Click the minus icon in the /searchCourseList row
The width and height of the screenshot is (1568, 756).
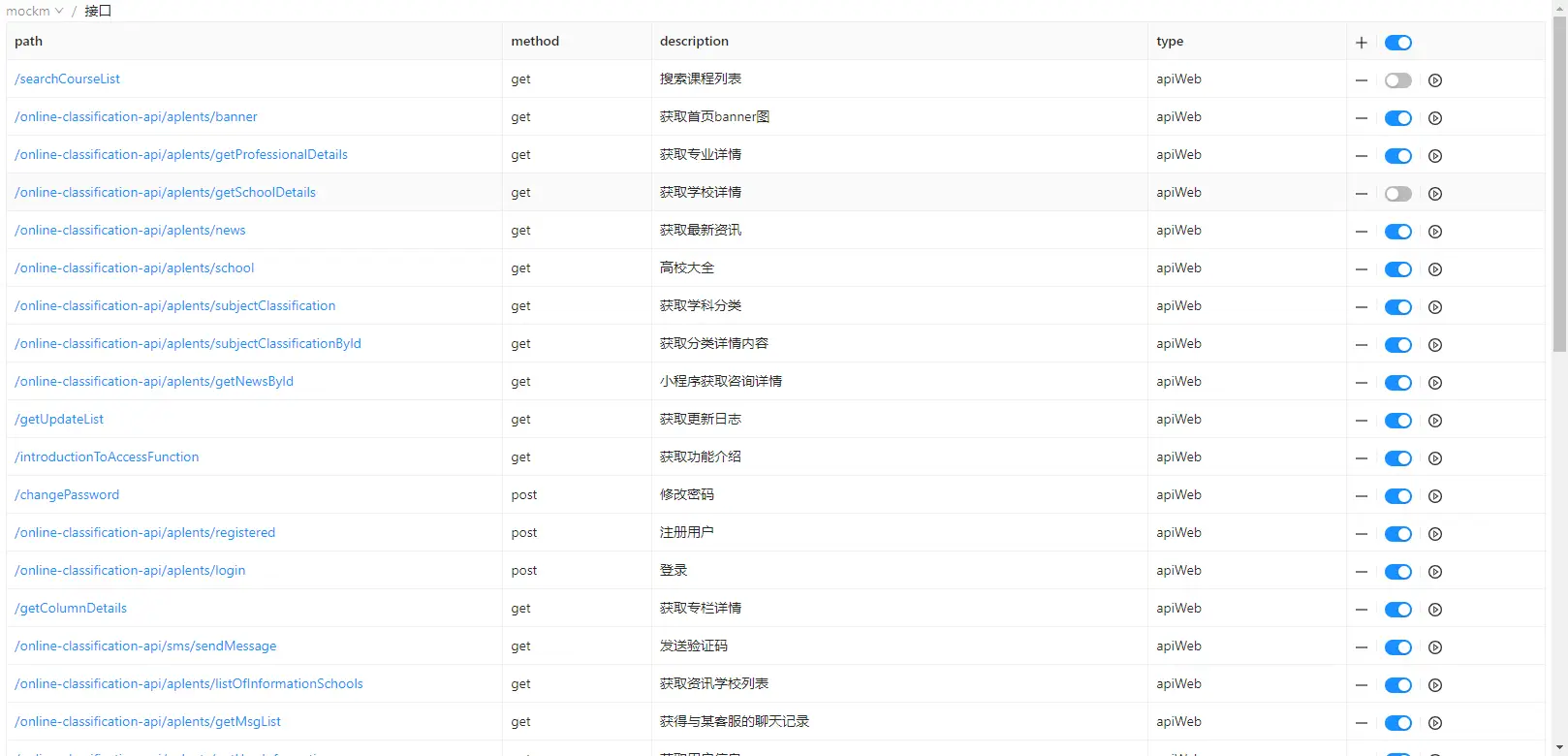tap(1362, 80)
